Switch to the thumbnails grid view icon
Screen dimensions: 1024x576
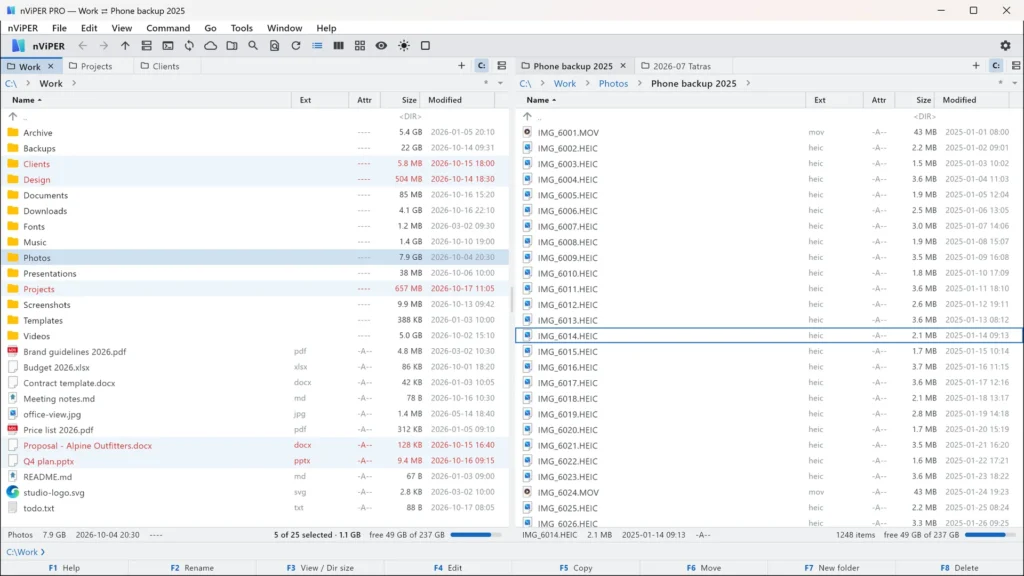[360, 46]
